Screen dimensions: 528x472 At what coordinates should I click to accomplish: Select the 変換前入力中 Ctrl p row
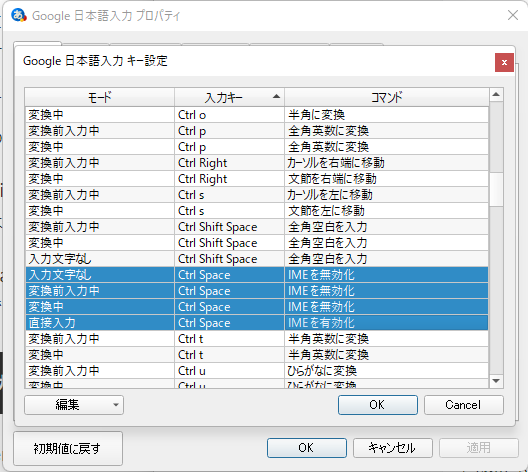pos(257,131)
